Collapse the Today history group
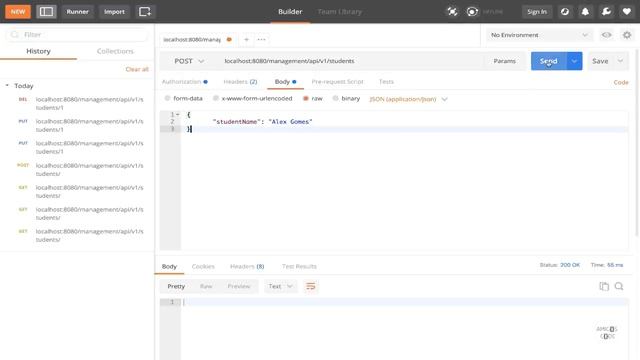Image resolution: width=640 pixels, height=360 pixels. 7,85
